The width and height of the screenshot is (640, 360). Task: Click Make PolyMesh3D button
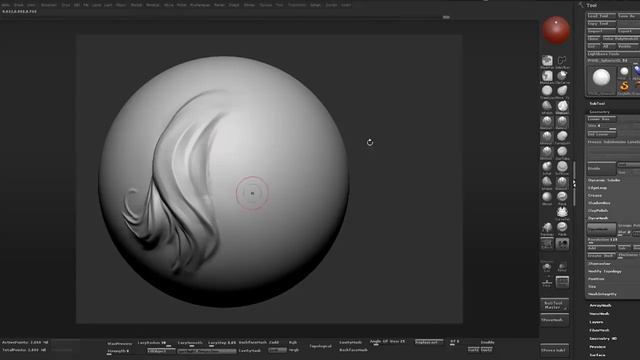coord(621,38)
